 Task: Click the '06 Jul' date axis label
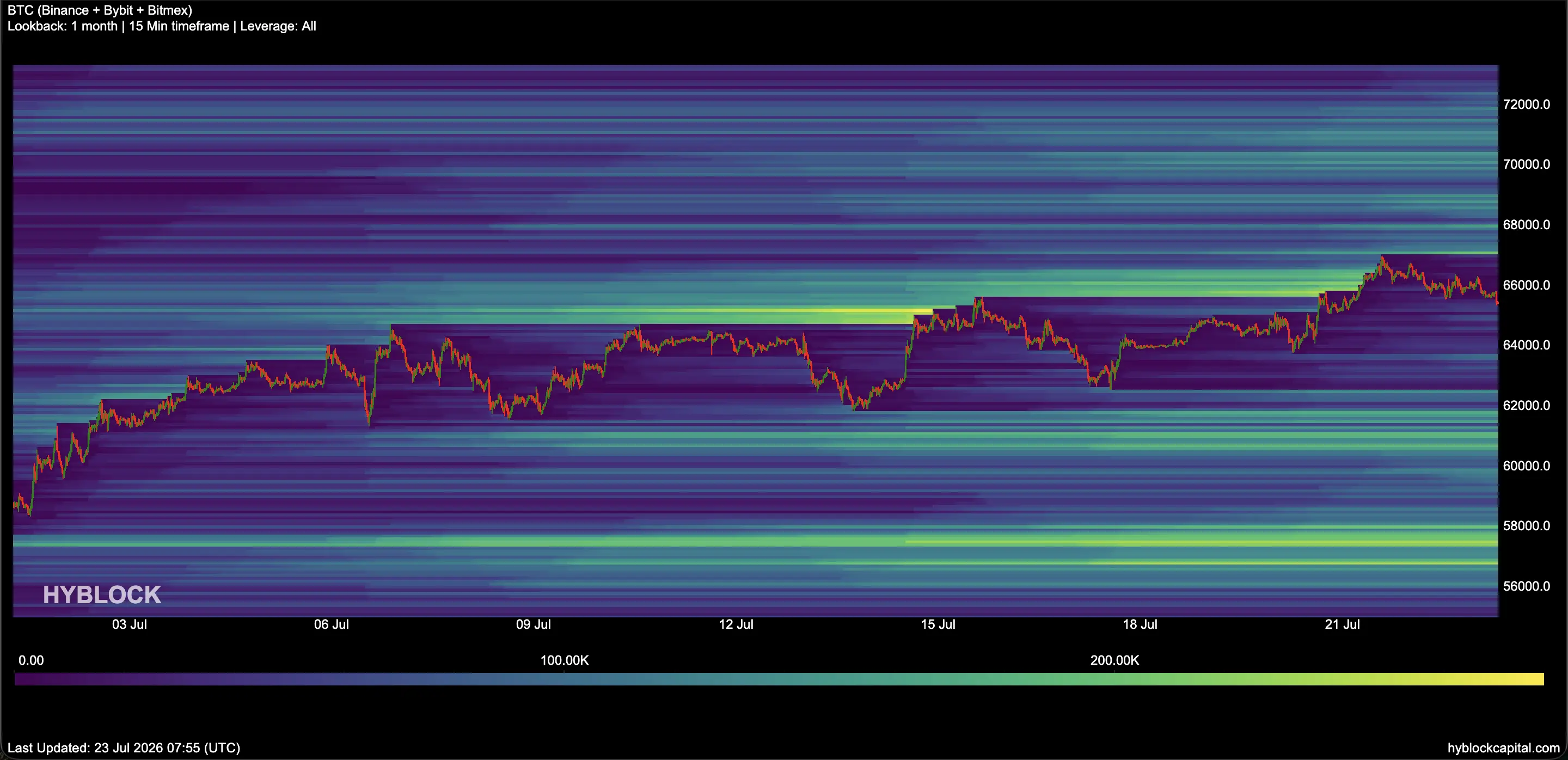331,624
